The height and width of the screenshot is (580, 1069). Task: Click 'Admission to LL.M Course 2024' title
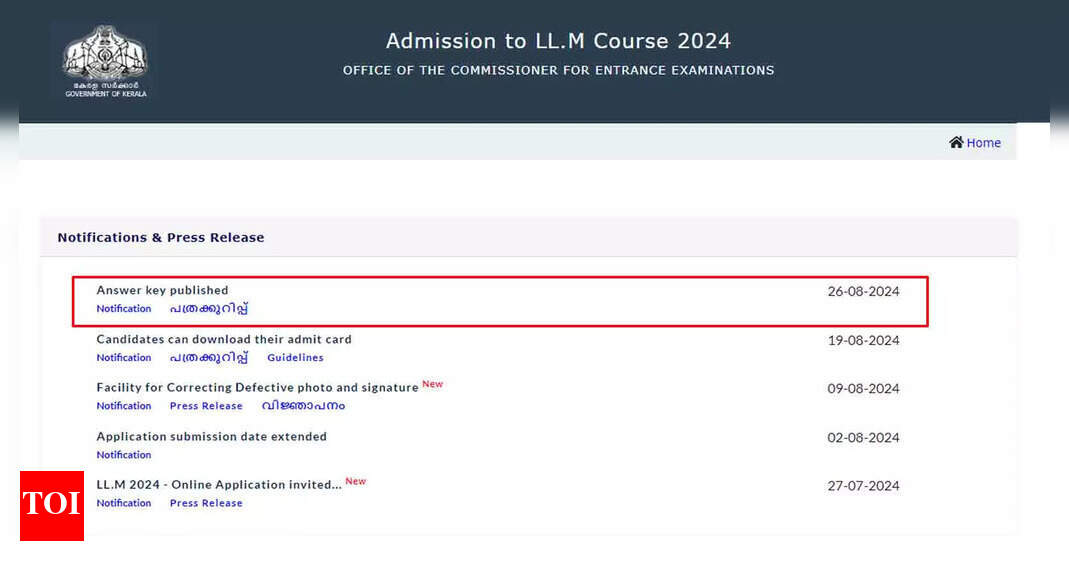coord(558,41)
